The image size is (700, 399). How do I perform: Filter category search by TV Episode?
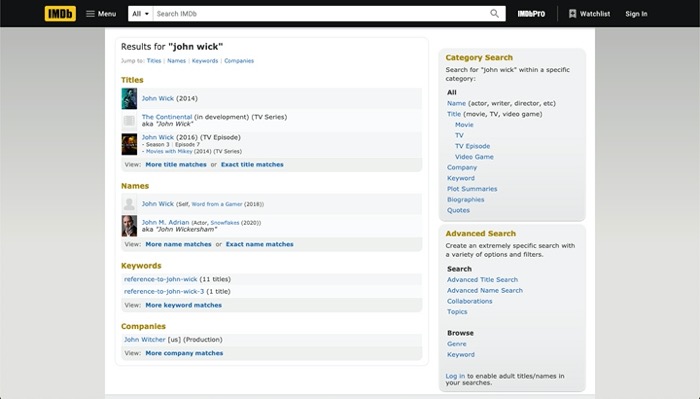pos(472,146)
